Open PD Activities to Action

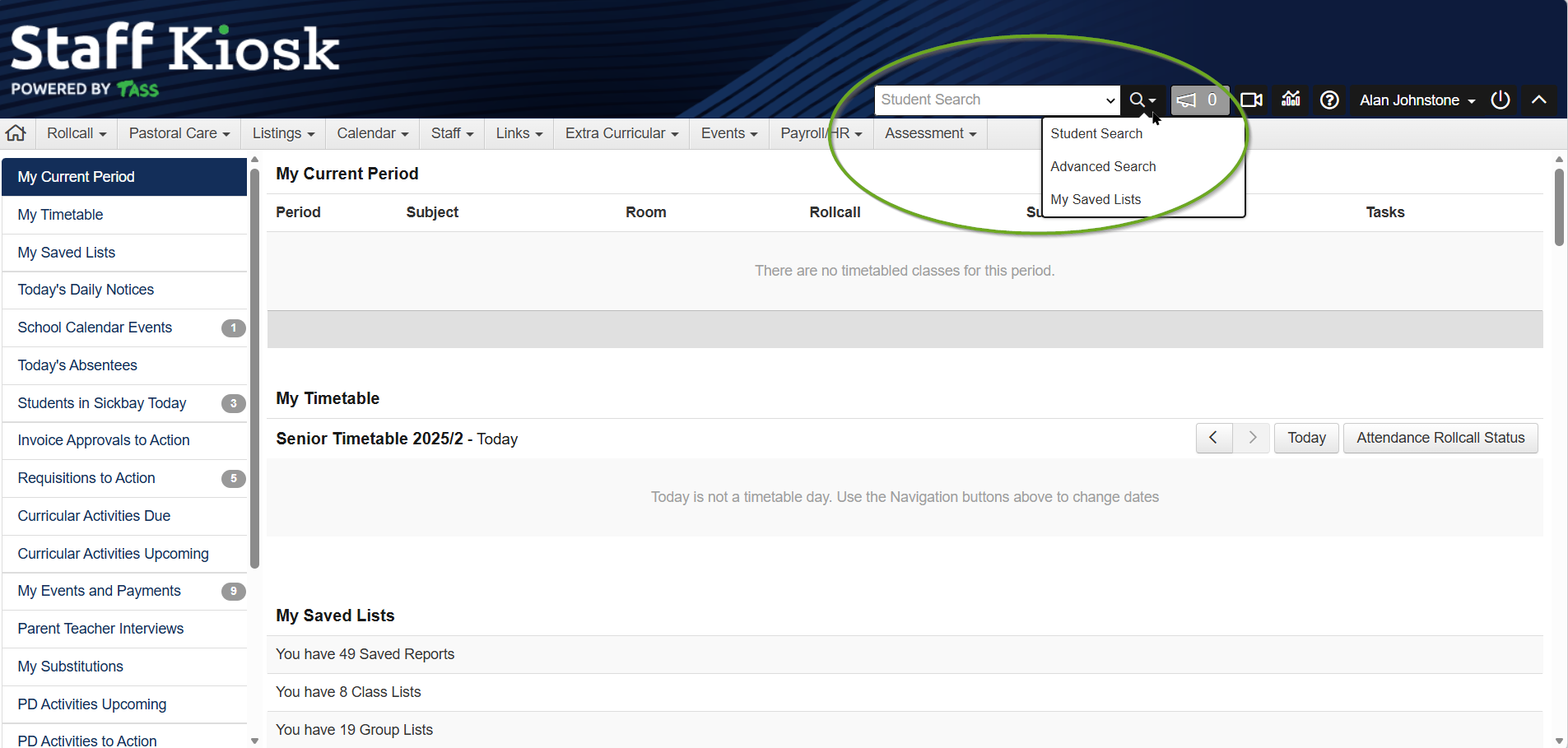pos(124,737)
